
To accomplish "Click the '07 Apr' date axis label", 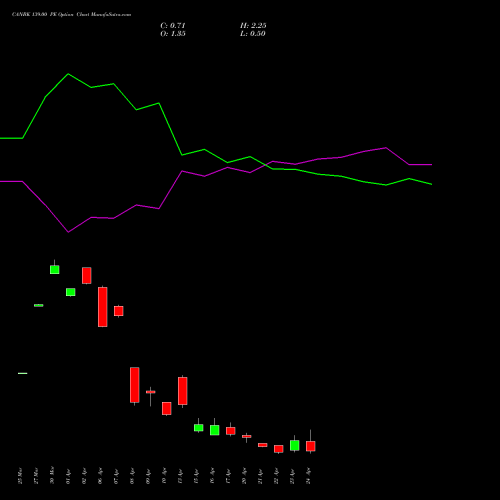I will tap(116, 476).
